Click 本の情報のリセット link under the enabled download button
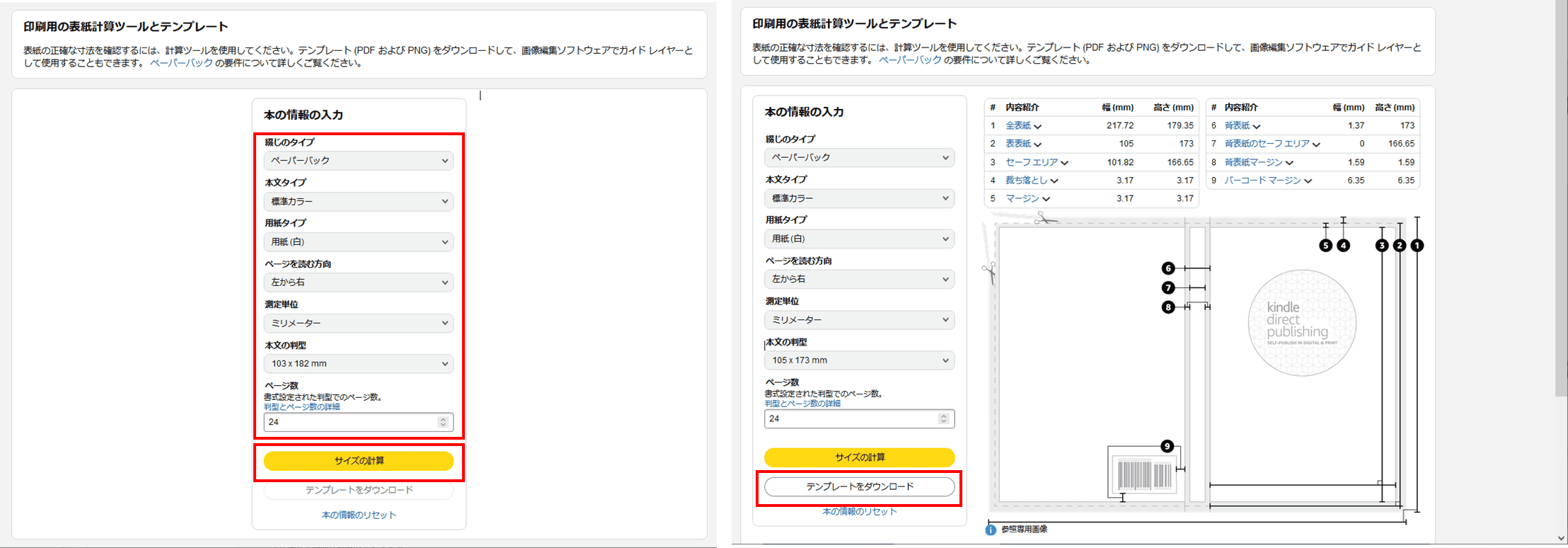This screenshot has height=548, width=1568. (x=859, y=512)
